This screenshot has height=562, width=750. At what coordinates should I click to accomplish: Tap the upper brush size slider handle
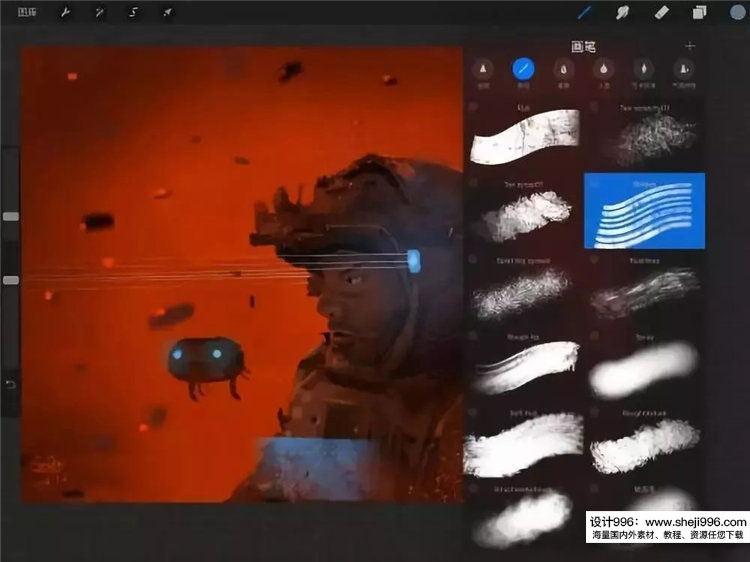coord(11,217)
